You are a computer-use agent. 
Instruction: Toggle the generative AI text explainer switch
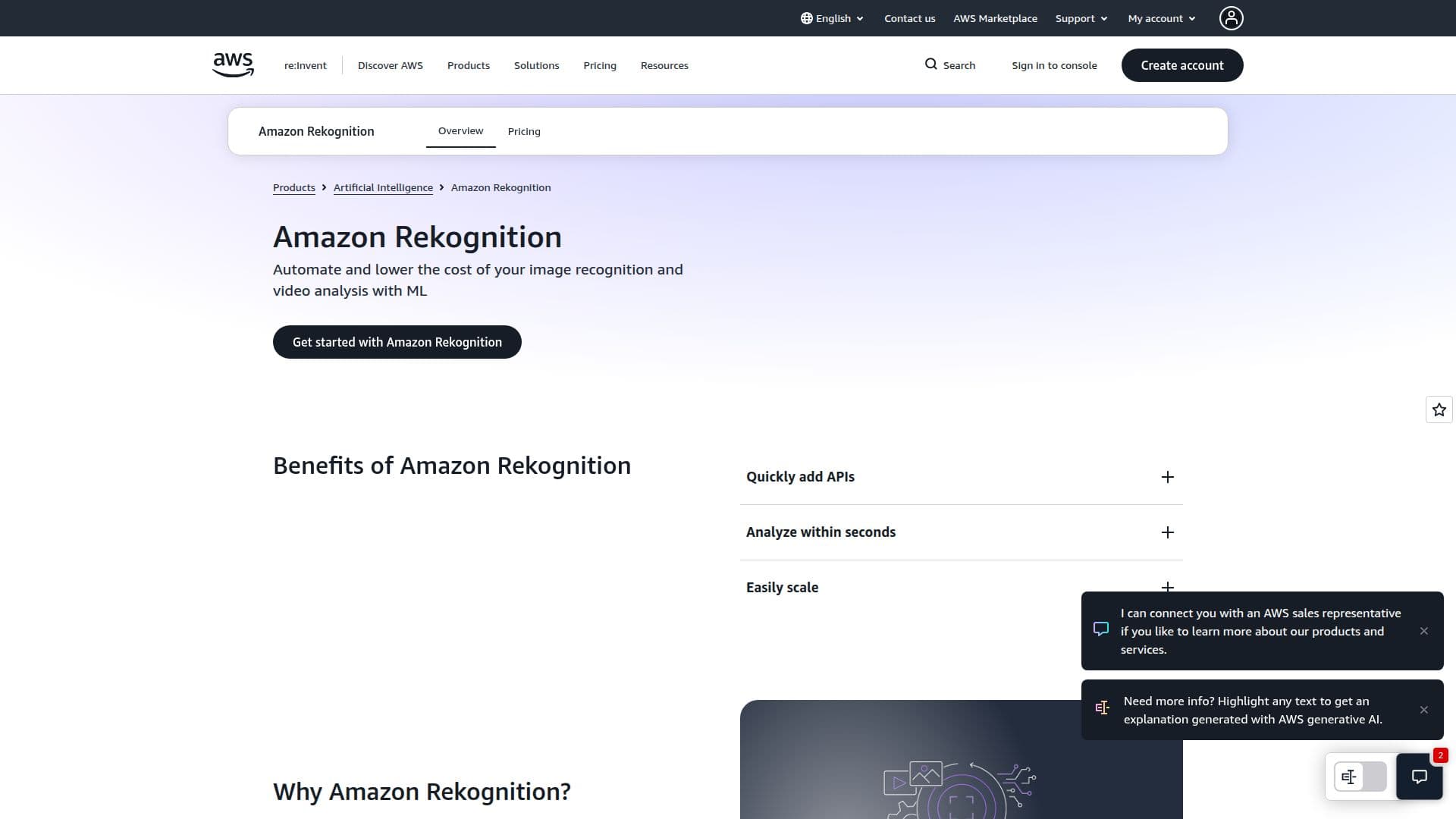[x=1360, y=777]
